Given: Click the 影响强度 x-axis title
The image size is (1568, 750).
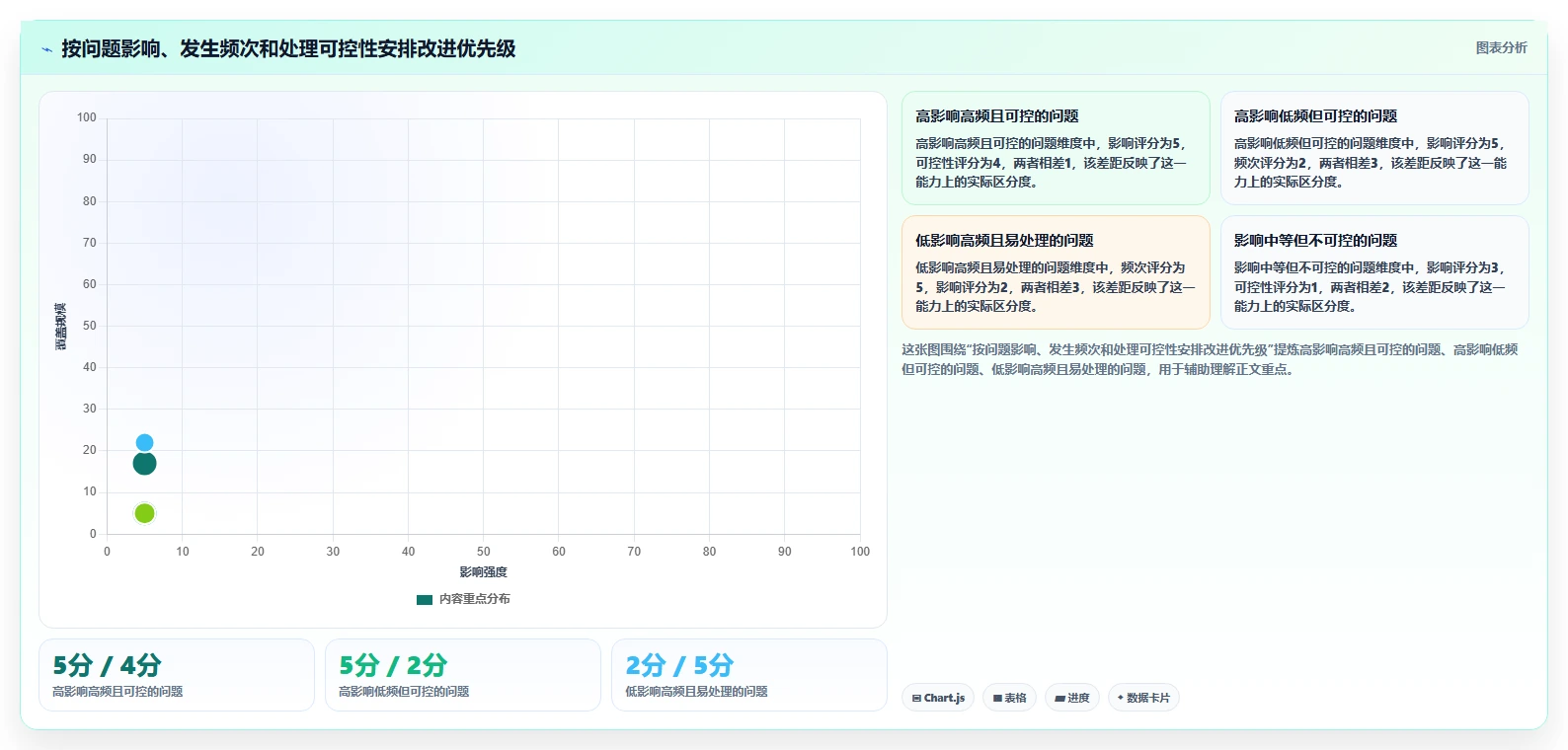Looking at the screenshot, I should [483, 572].
